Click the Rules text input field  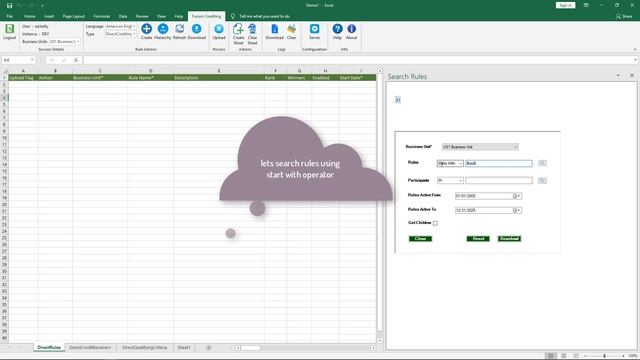click(499, 163)
